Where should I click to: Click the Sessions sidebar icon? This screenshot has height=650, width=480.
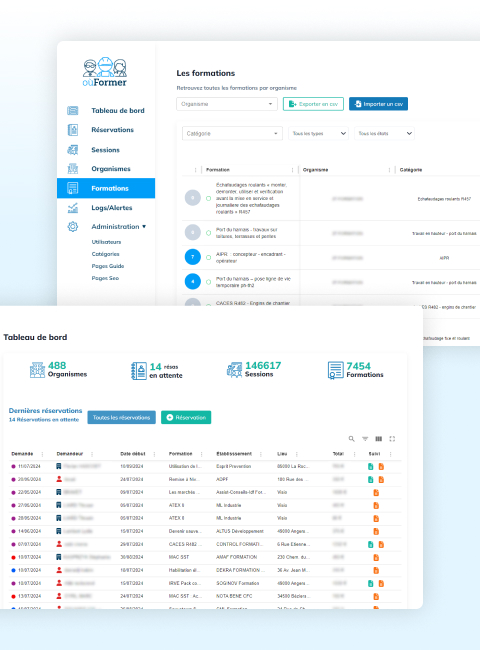(x=73, y=150)
